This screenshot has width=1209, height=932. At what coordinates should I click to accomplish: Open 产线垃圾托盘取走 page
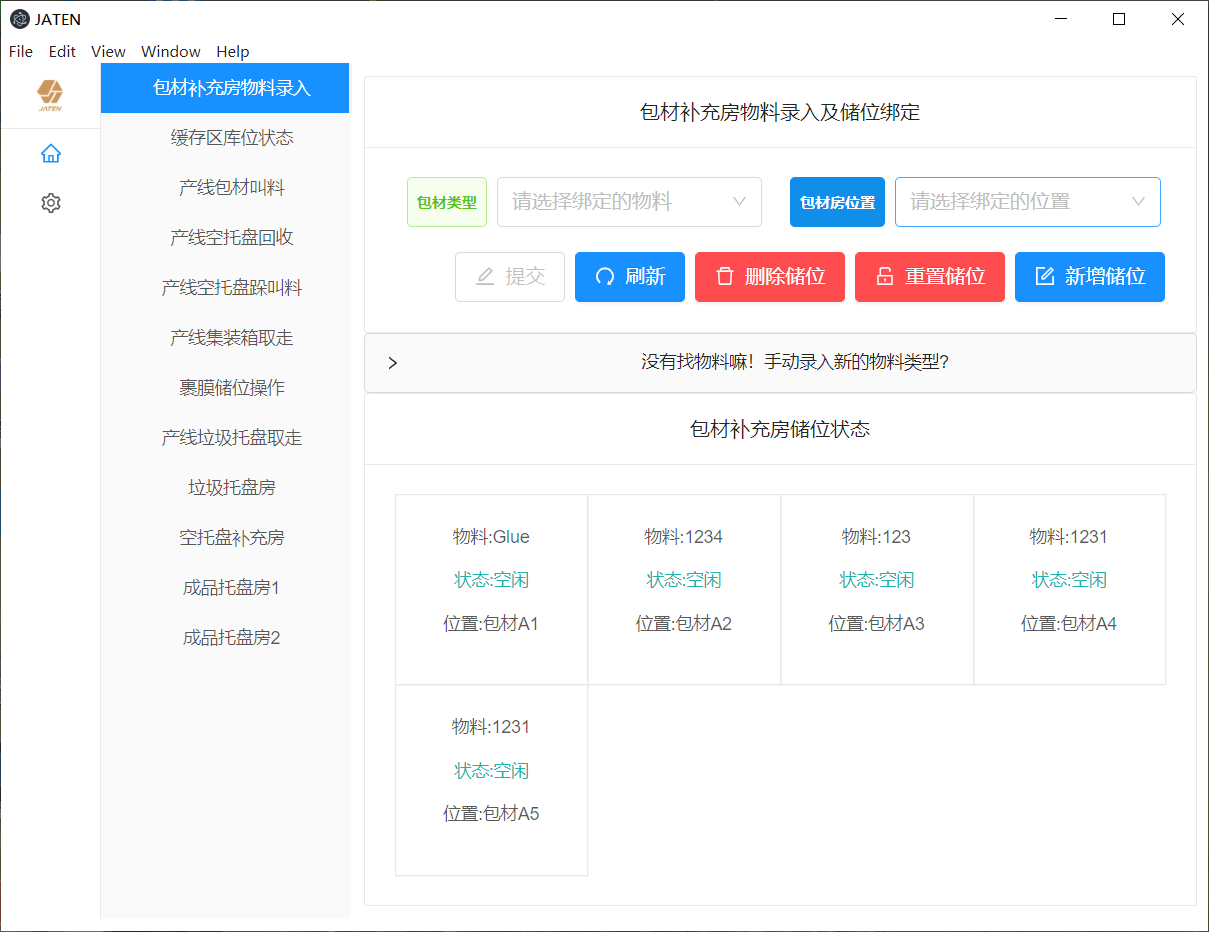[225, 438]
